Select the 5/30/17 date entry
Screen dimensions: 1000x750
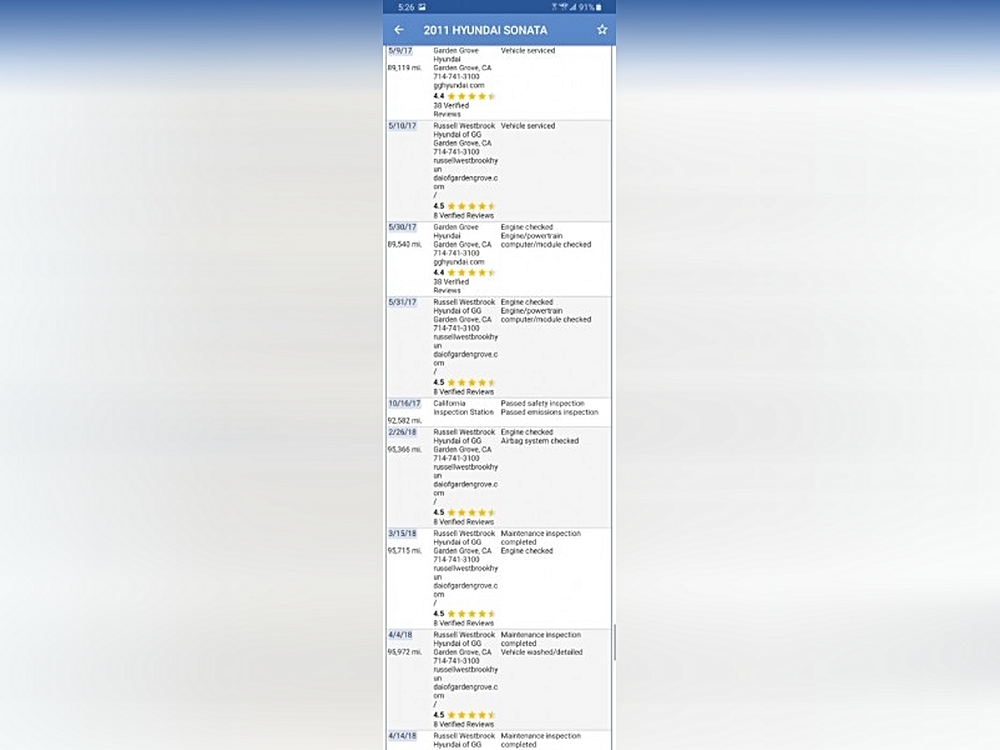click(x=402, y=227)
